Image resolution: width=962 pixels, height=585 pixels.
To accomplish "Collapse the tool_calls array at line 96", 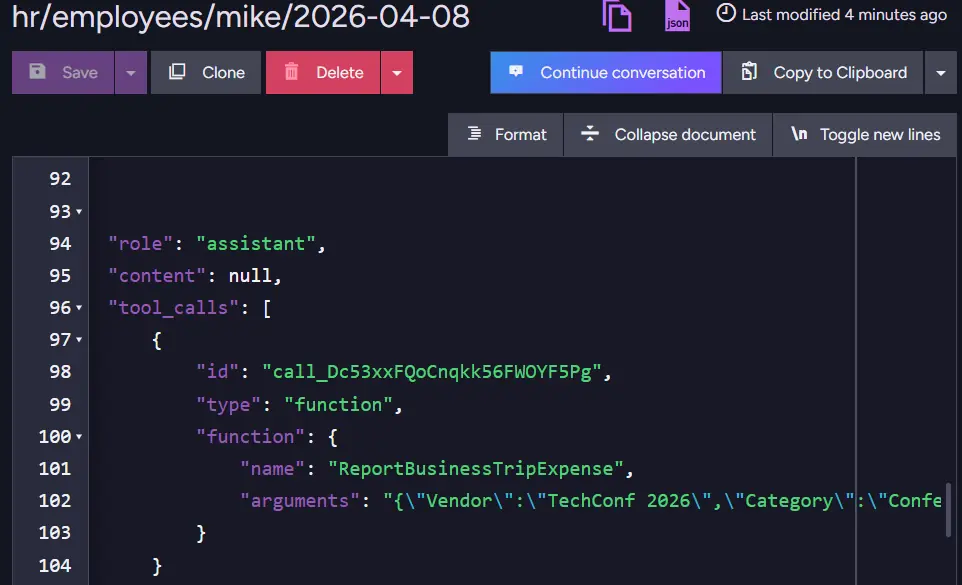I will [79, 308].
